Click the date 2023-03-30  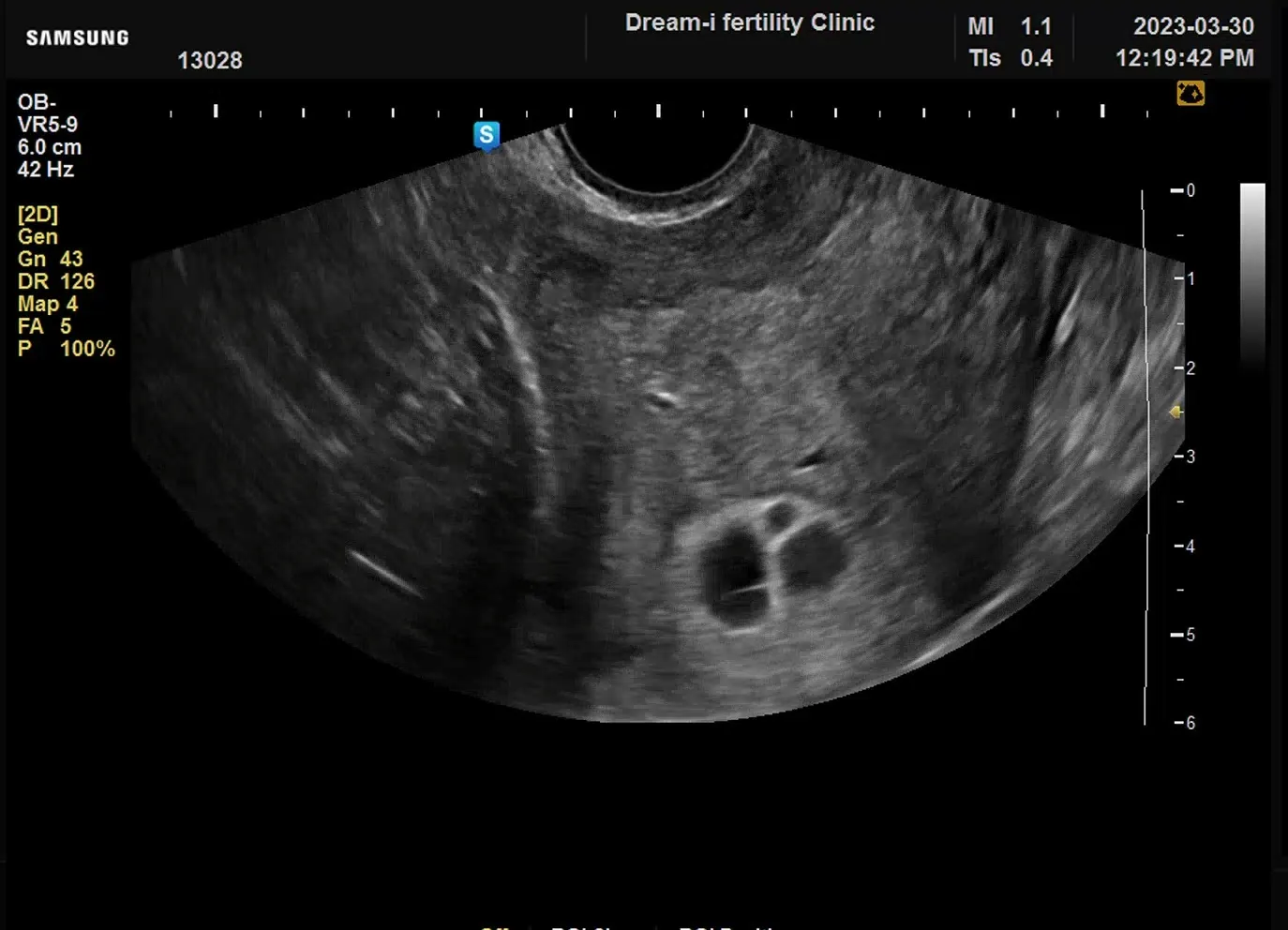(1193, 26)
